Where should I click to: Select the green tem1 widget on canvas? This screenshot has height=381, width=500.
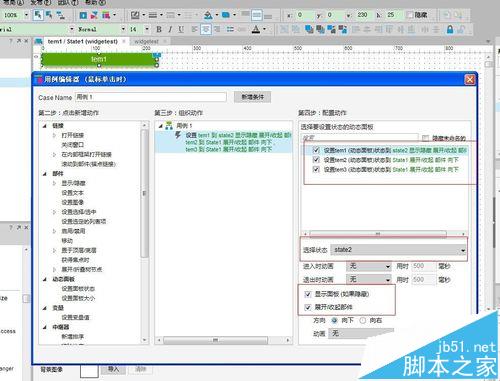pos(99,59)
